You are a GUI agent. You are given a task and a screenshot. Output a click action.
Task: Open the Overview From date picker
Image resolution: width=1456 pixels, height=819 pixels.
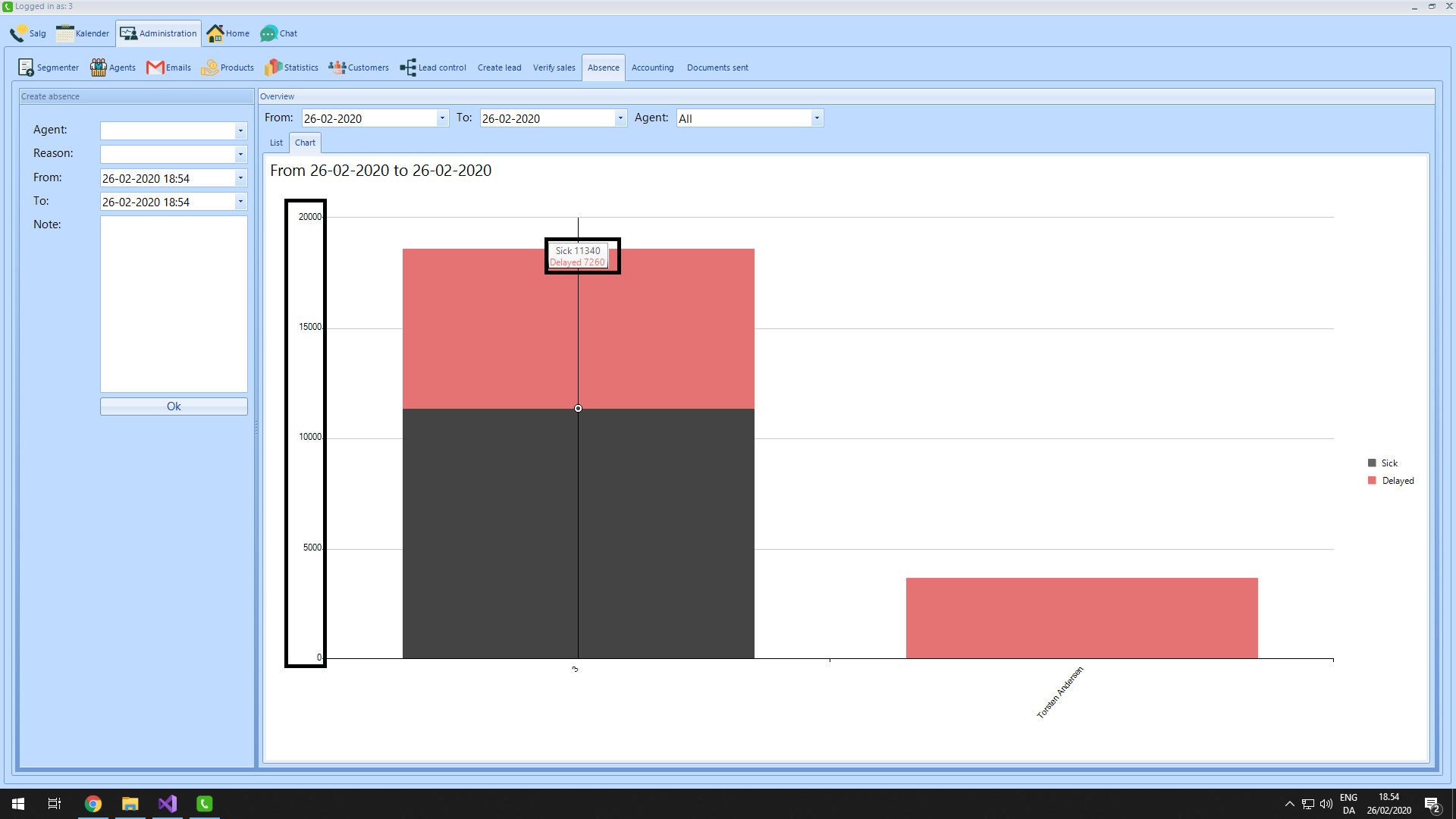[442, 118]
